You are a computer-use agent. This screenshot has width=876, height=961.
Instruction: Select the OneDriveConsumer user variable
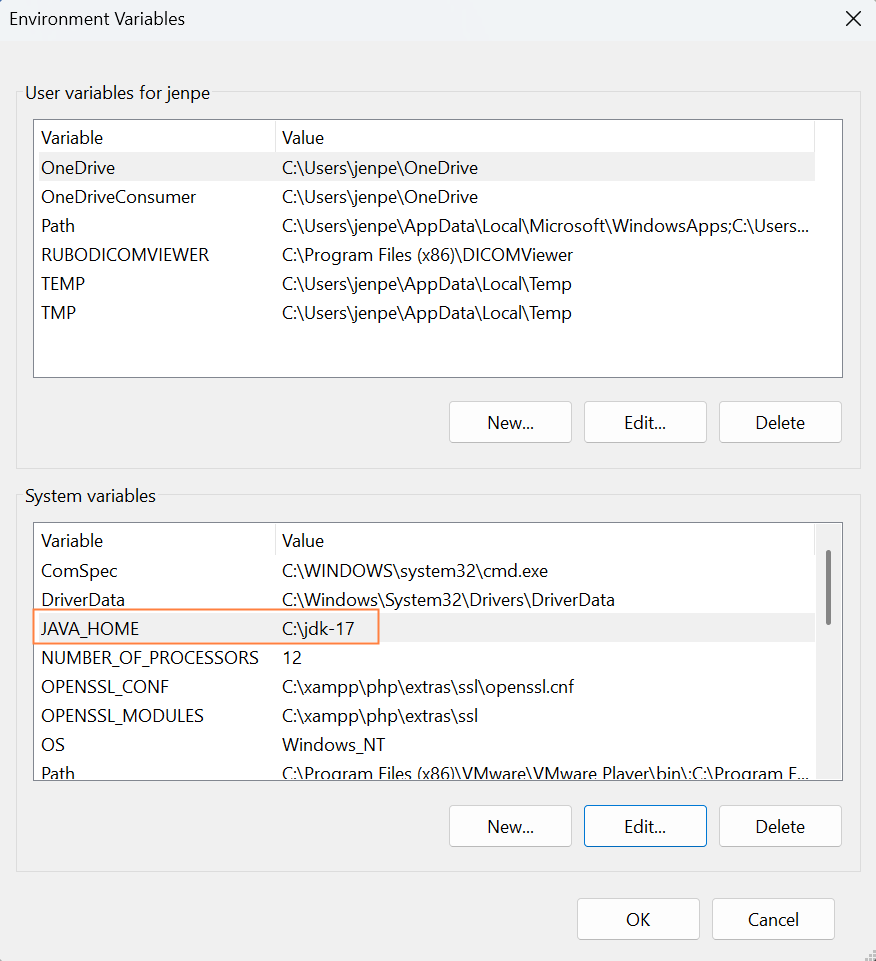(118, 197)
